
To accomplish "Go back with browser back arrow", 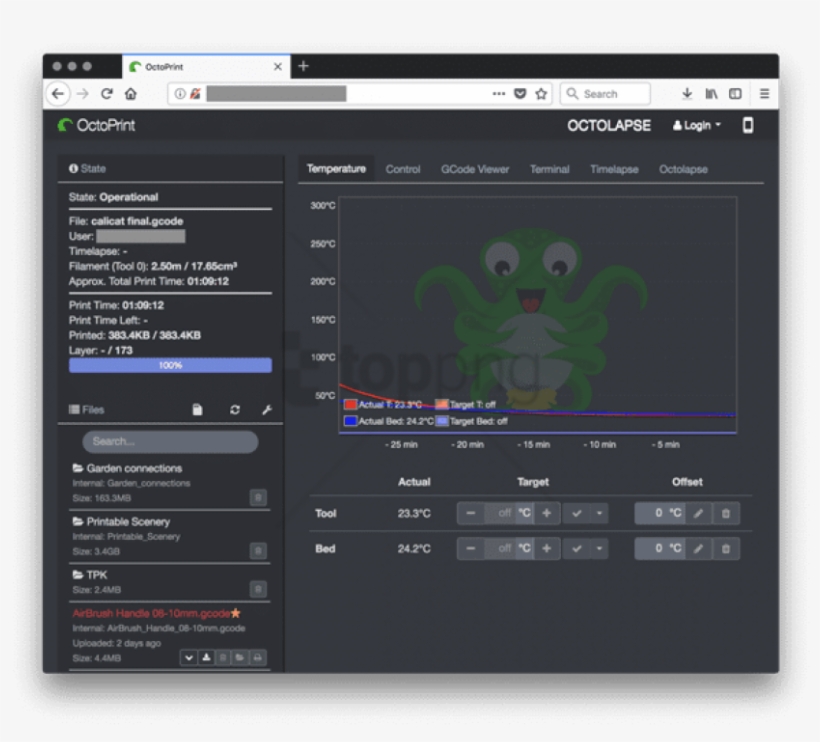I will pyautogui.click(x=58, y=94).
